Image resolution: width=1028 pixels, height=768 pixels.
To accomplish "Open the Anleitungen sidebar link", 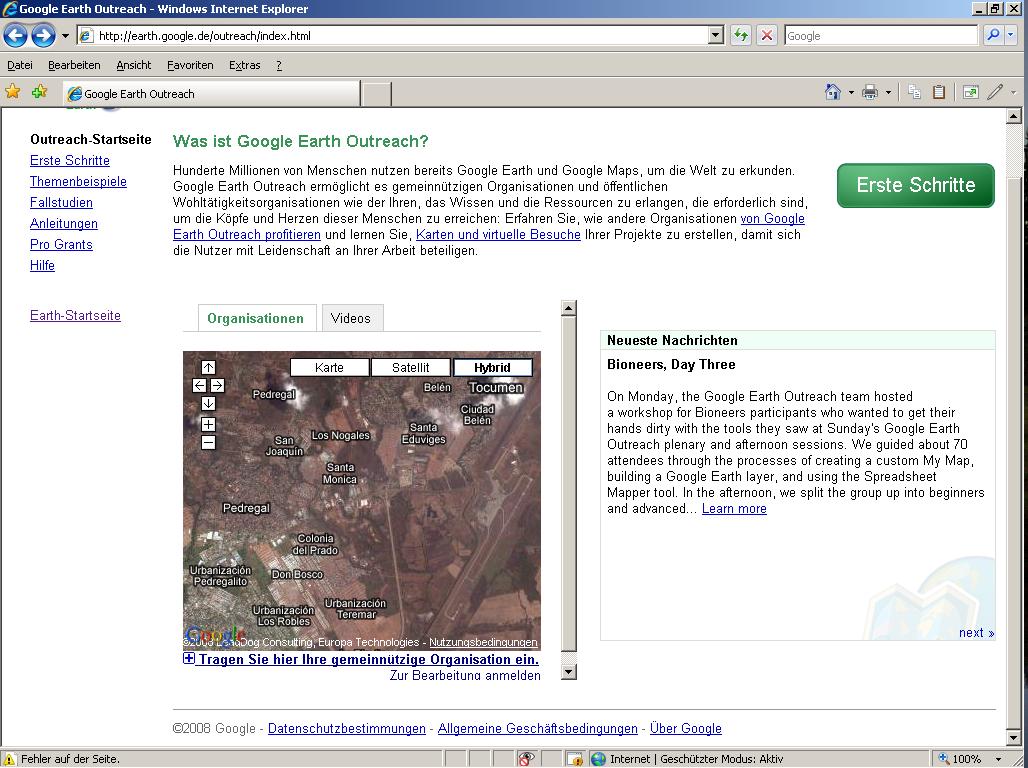I will [x=64, y=224].
